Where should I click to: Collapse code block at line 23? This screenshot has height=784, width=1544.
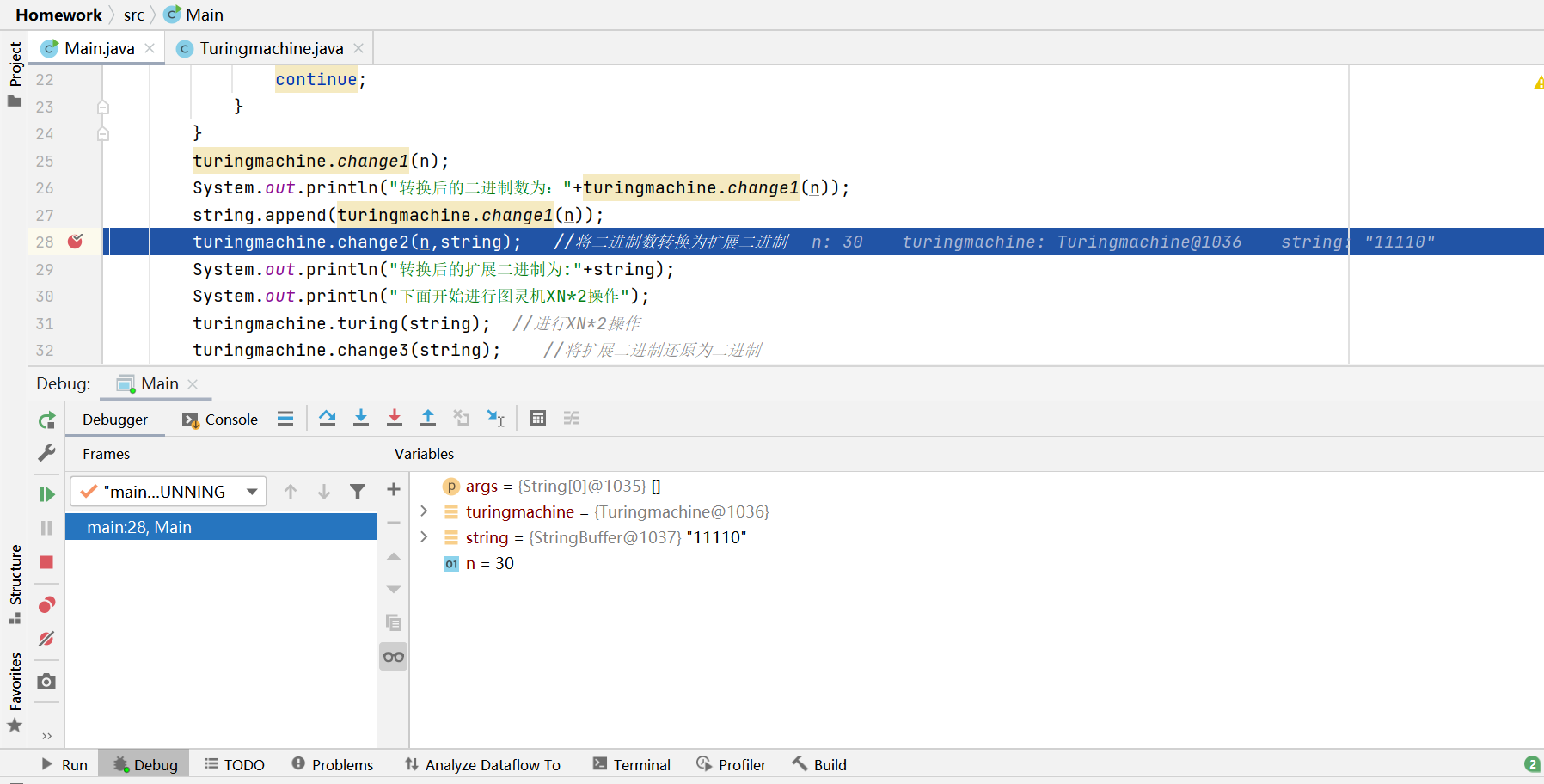tap(103, 107)
